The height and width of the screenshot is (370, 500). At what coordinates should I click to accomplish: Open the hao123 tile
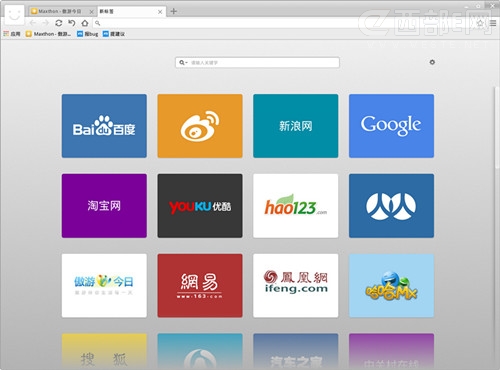click(x=296, y=206)
